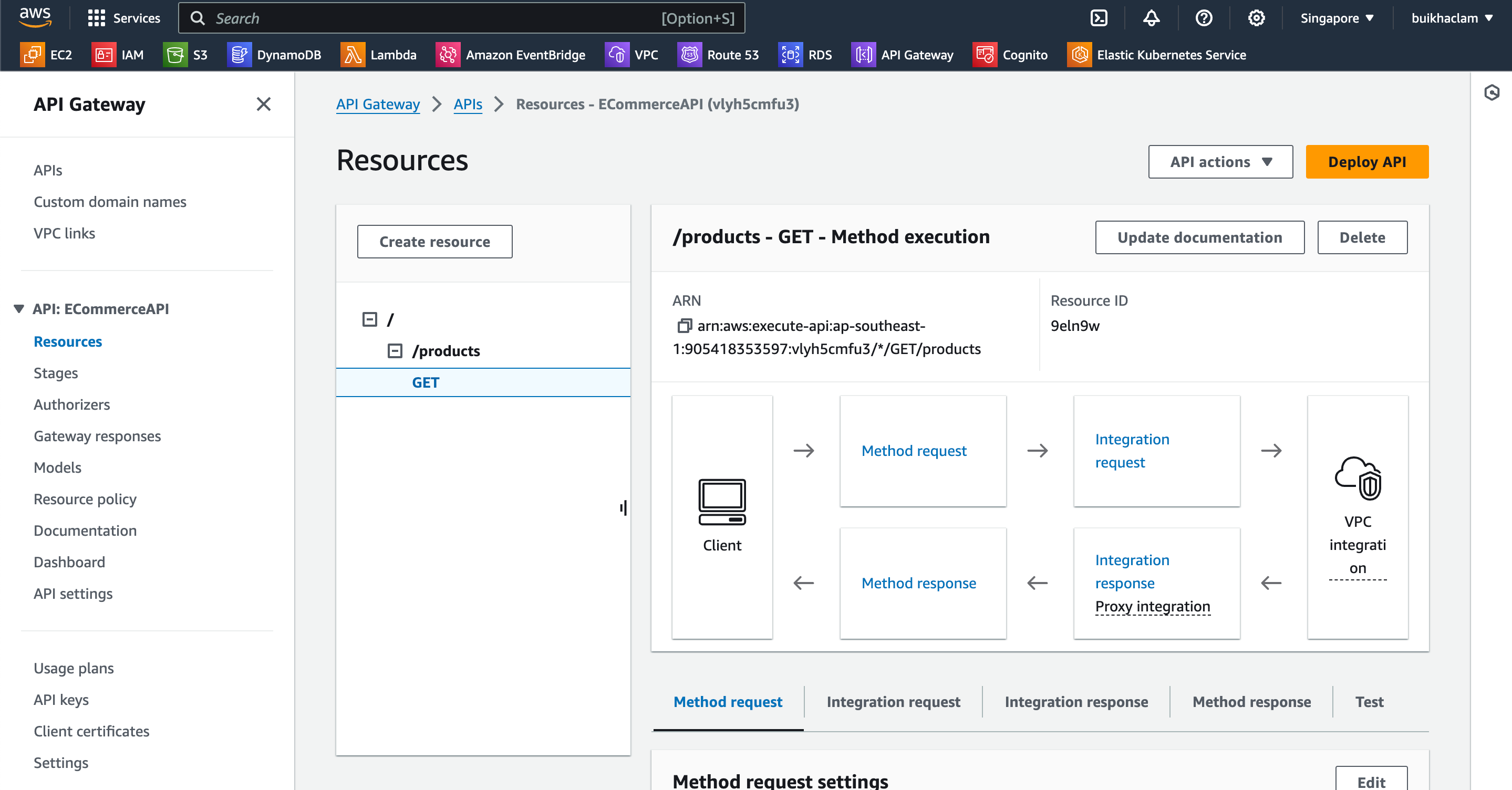Image resolution: width=1512 pixels, height=790 pixels.
Task: Open Client certificates in the sidebar
Action: pyautogui.click(x=91, y=732)
